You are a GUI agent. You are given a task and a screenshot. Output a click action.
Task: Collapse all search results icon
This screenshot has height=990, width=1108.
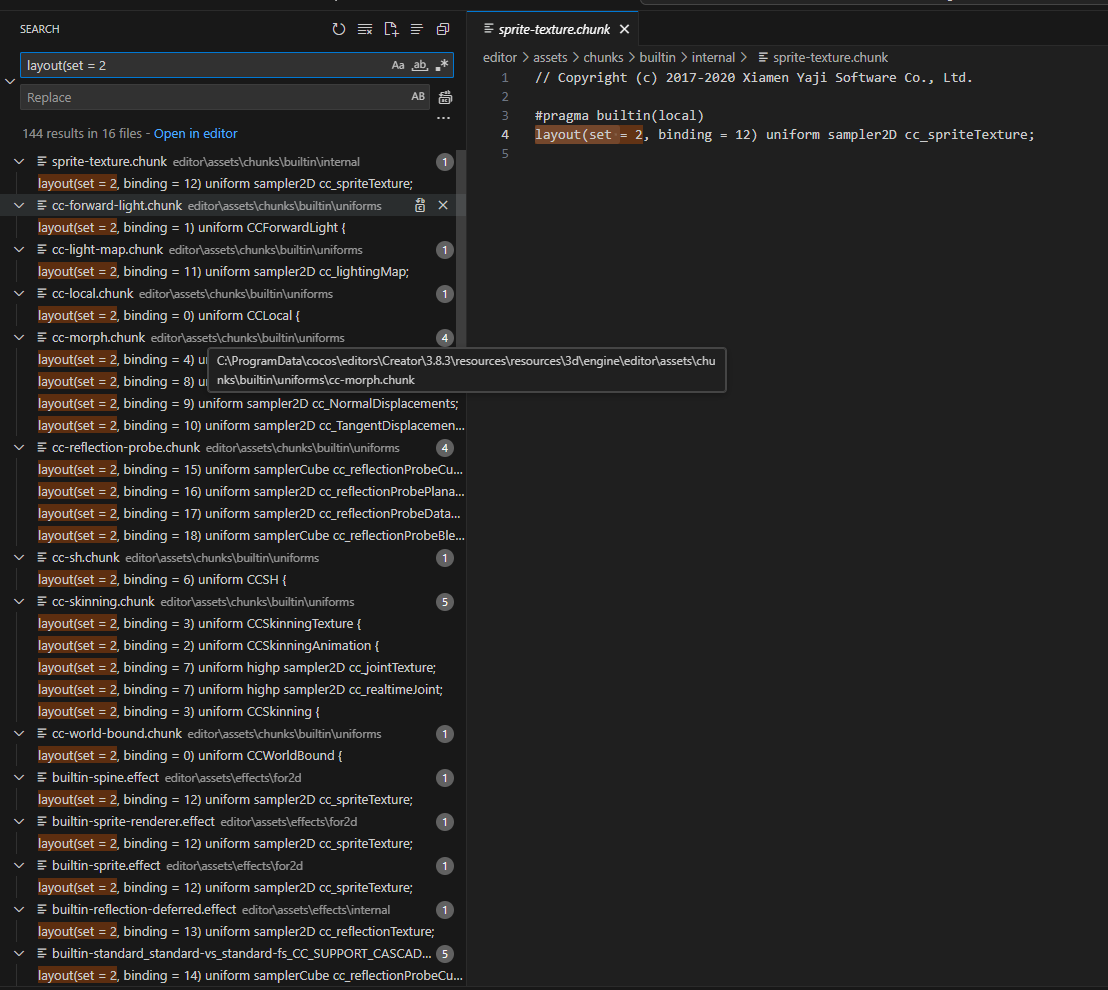point(443,29)
